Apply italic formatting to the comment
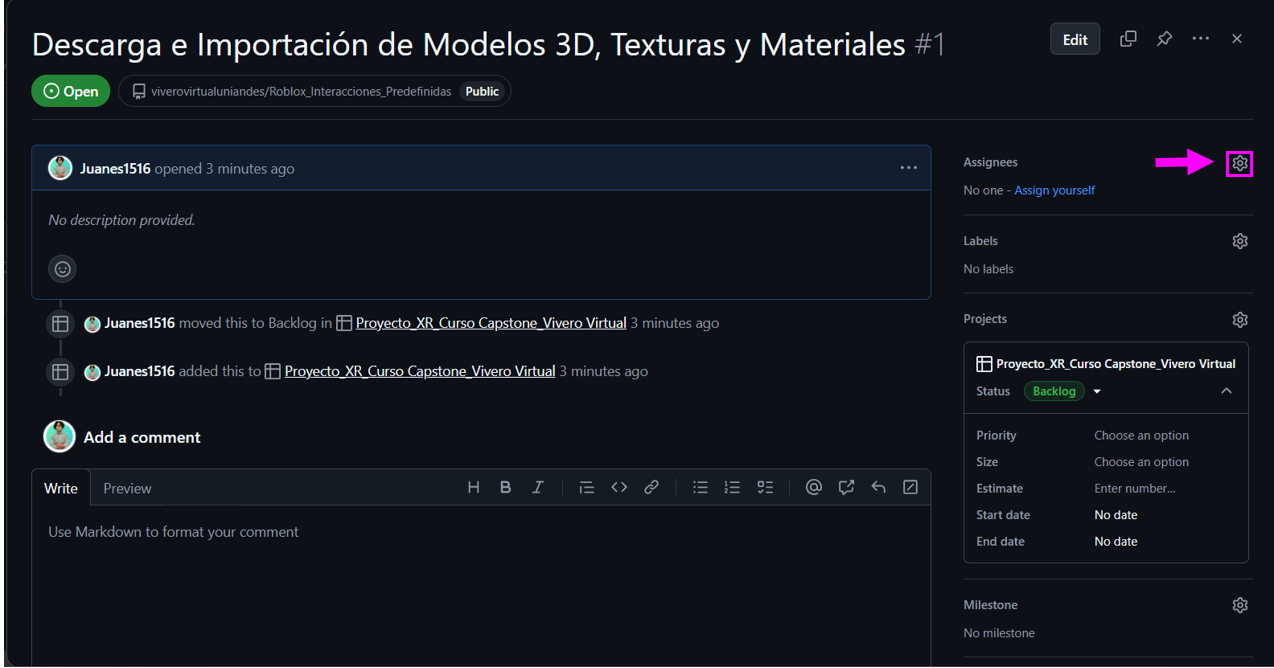Screen dimensions: 1274x668 [537, 487]
